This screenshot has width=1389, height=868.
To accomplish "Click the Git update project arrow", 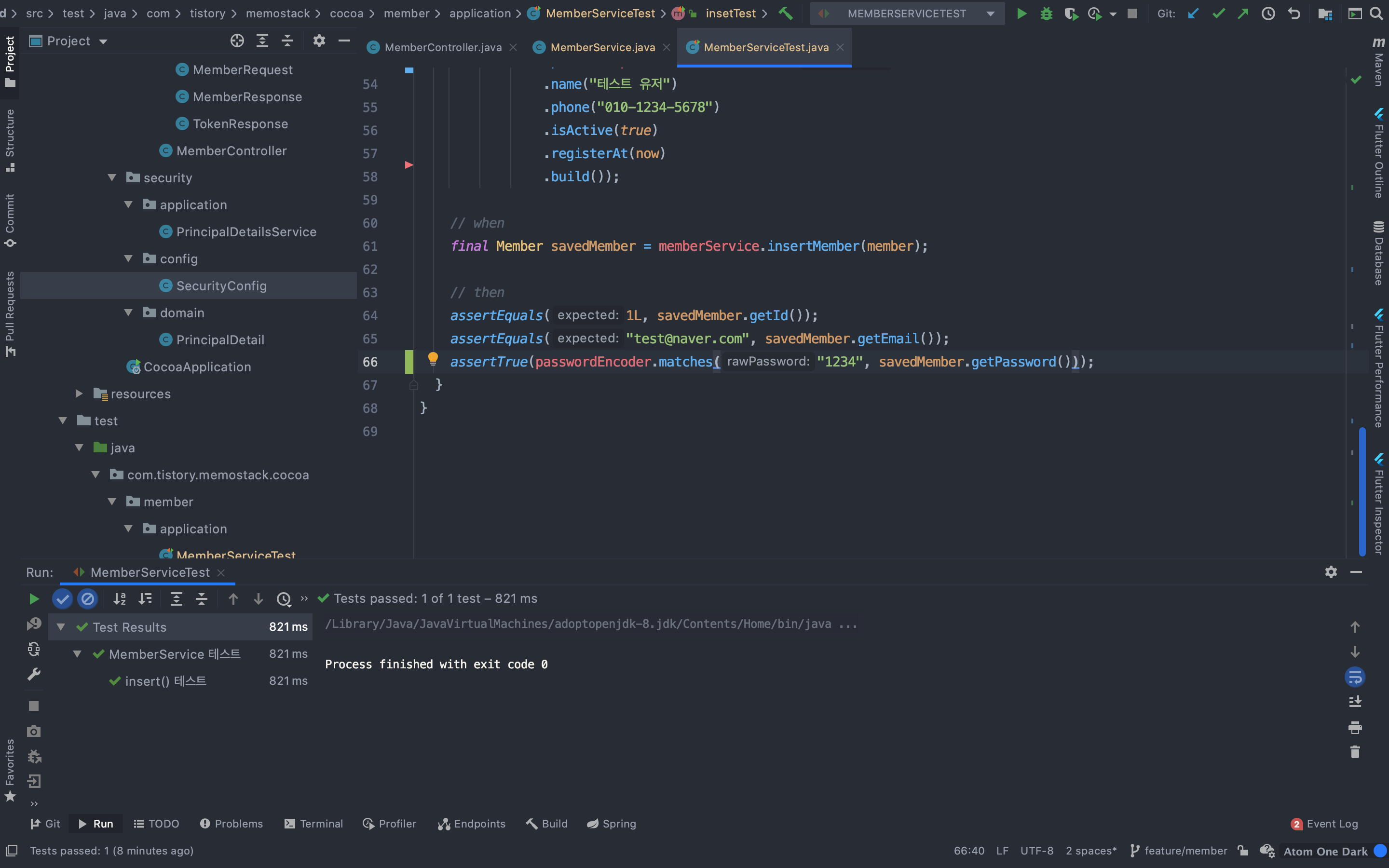I will tap(1193, 13).
